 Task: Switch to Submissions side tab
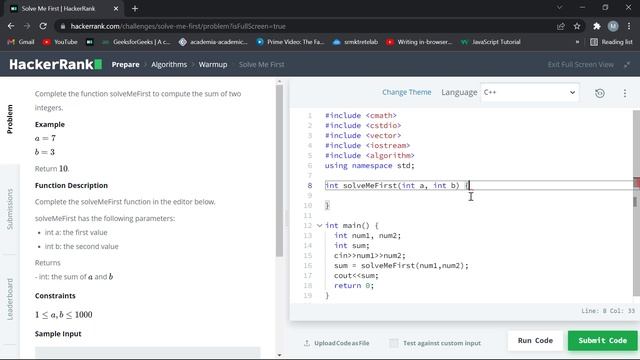pos(10,209)
